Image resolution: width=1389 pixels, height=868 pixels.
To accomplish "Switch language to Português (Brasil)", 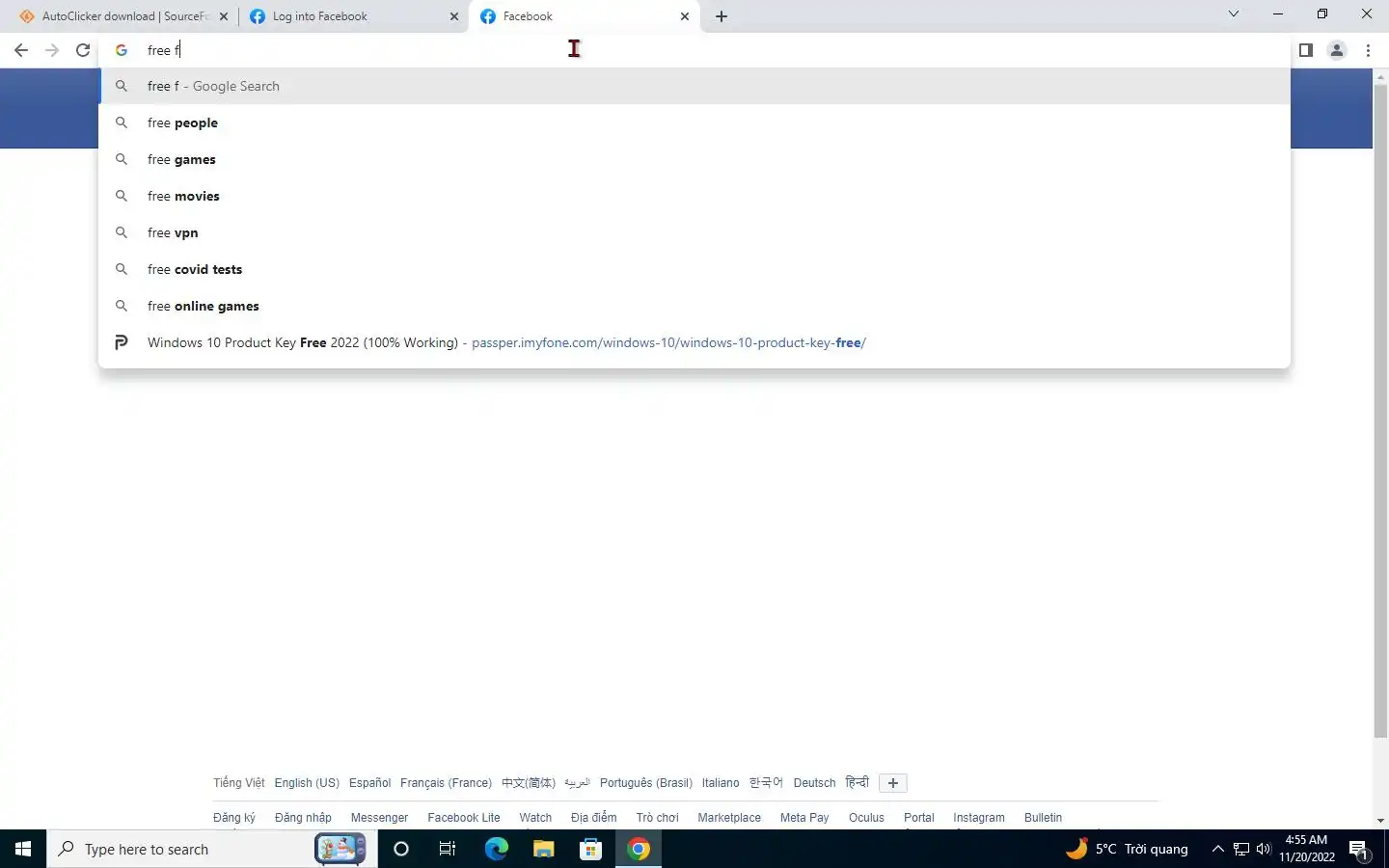I will [646, 783].
